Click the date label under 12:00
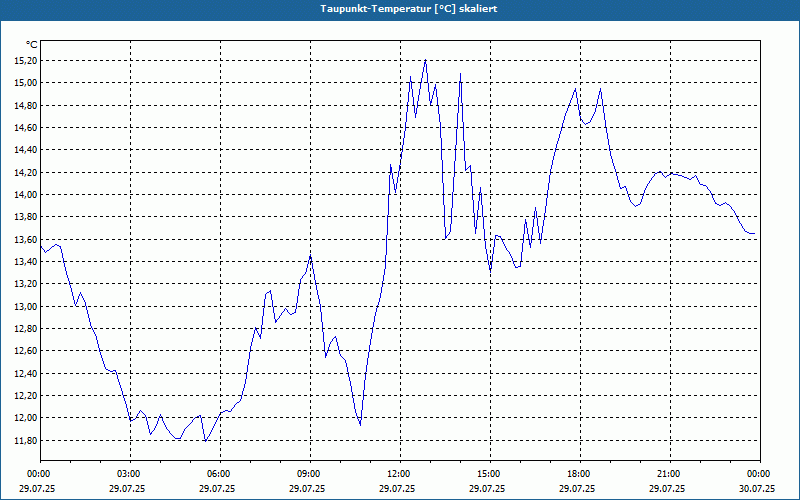Viewport: 800px width, 500px height. click(397, 488)
